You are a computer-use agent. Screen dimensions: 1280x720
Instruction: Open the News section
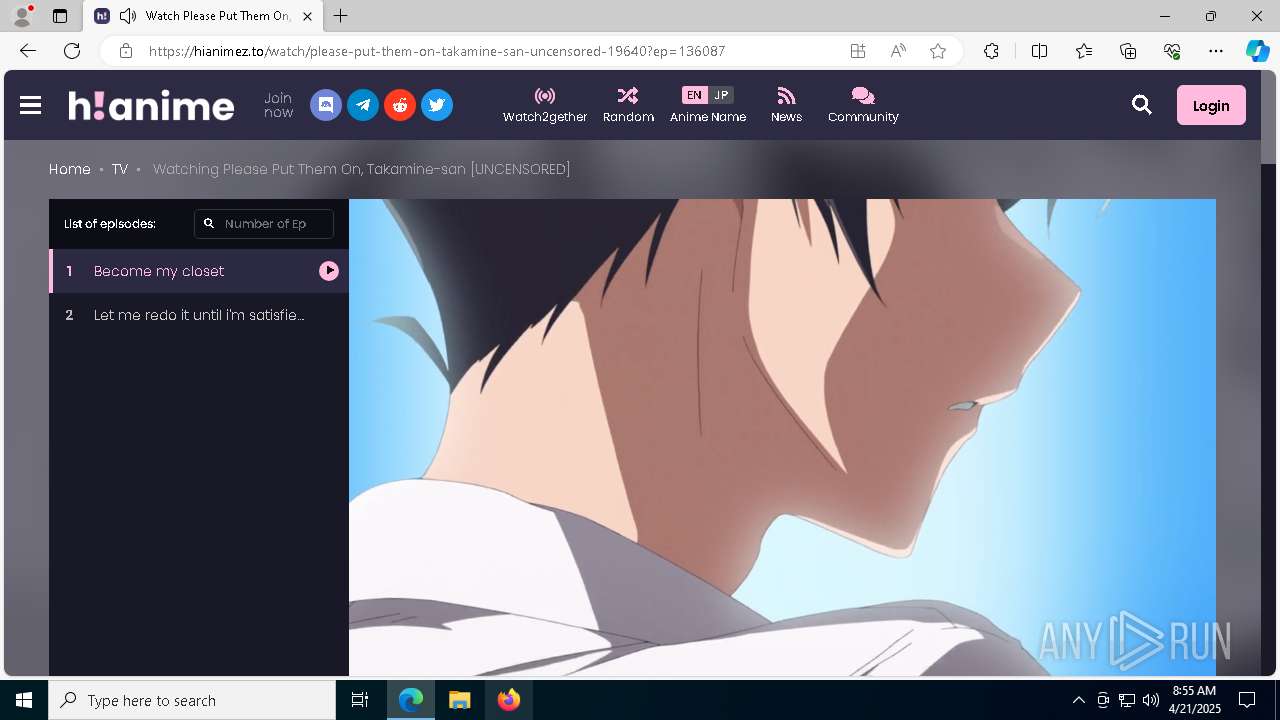[x=786, y=105]
